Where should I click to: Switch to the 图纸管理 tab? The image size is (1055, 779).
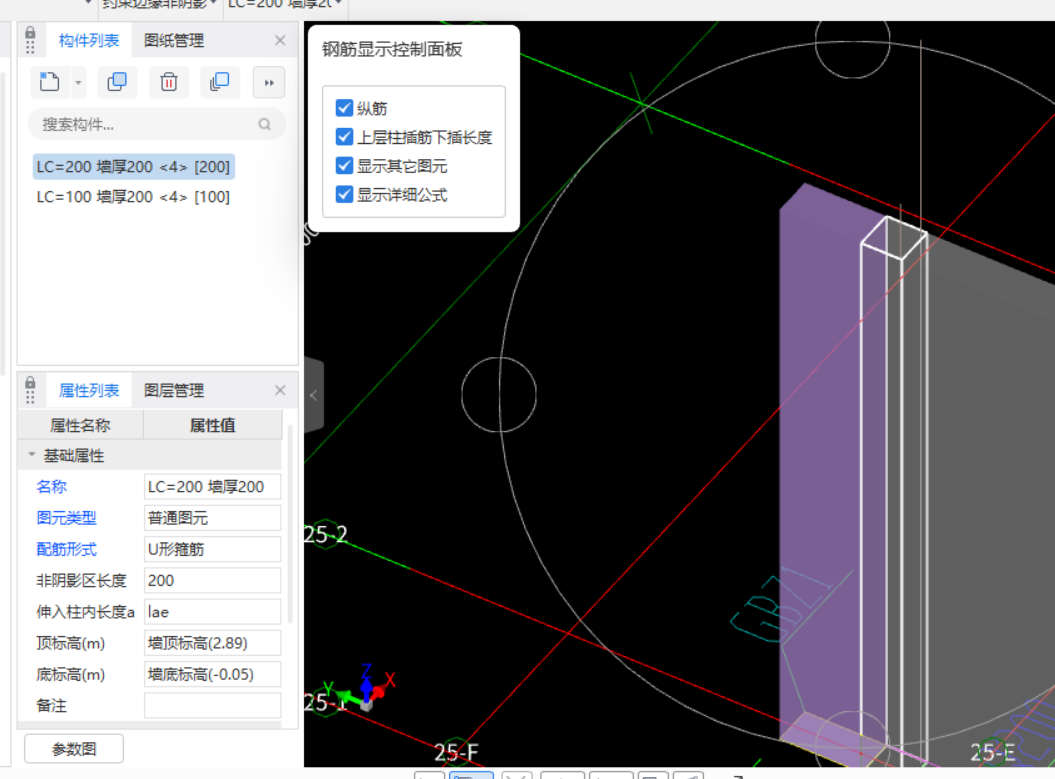pos(174,40)
